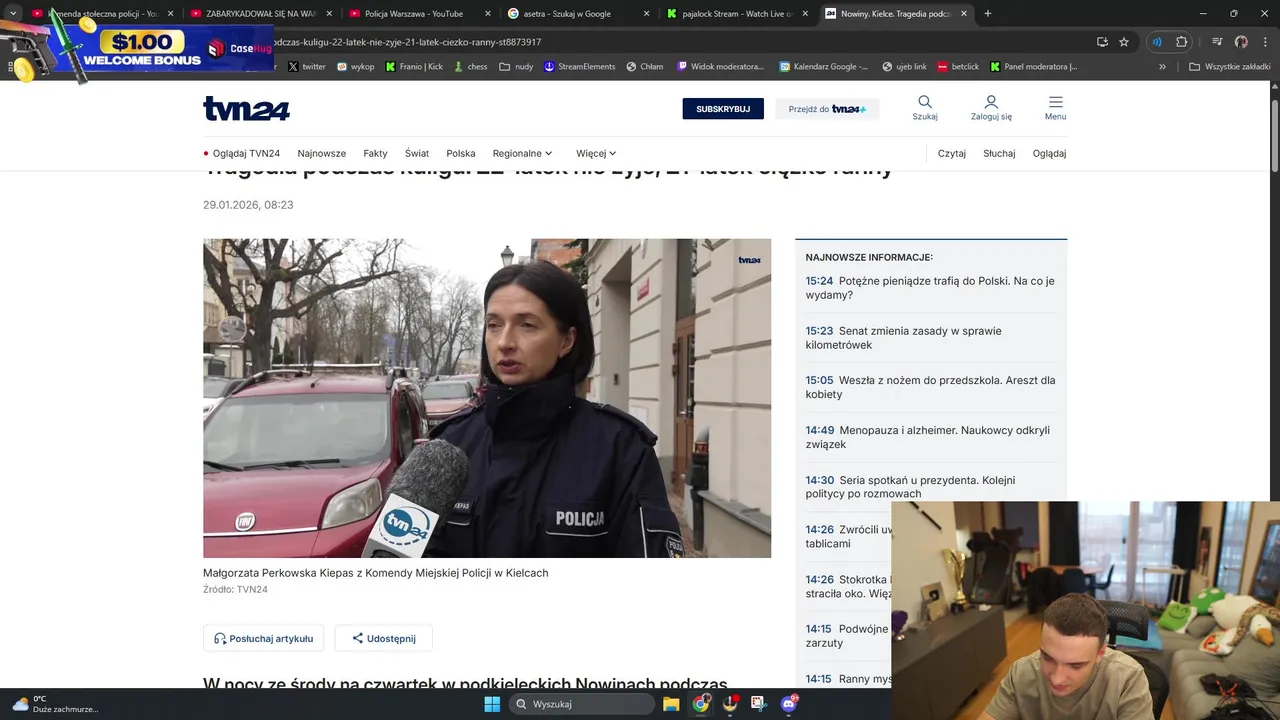Viewport: 1280px width, 720px height.
Task: Open a new browser tab
Action: click(x=988, y=14)
